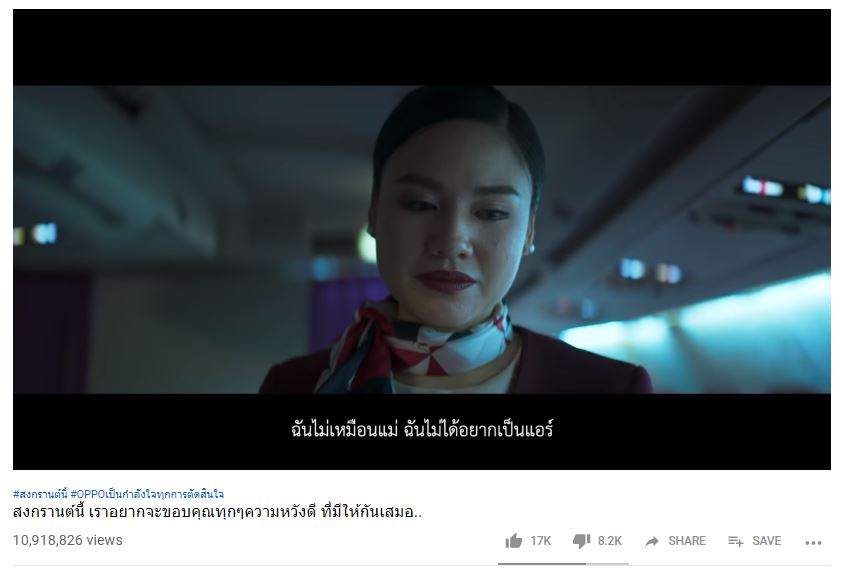Viewport: 841px width, 576px height.
Task: Click the thumbs-up like icon
Action: 513,541
